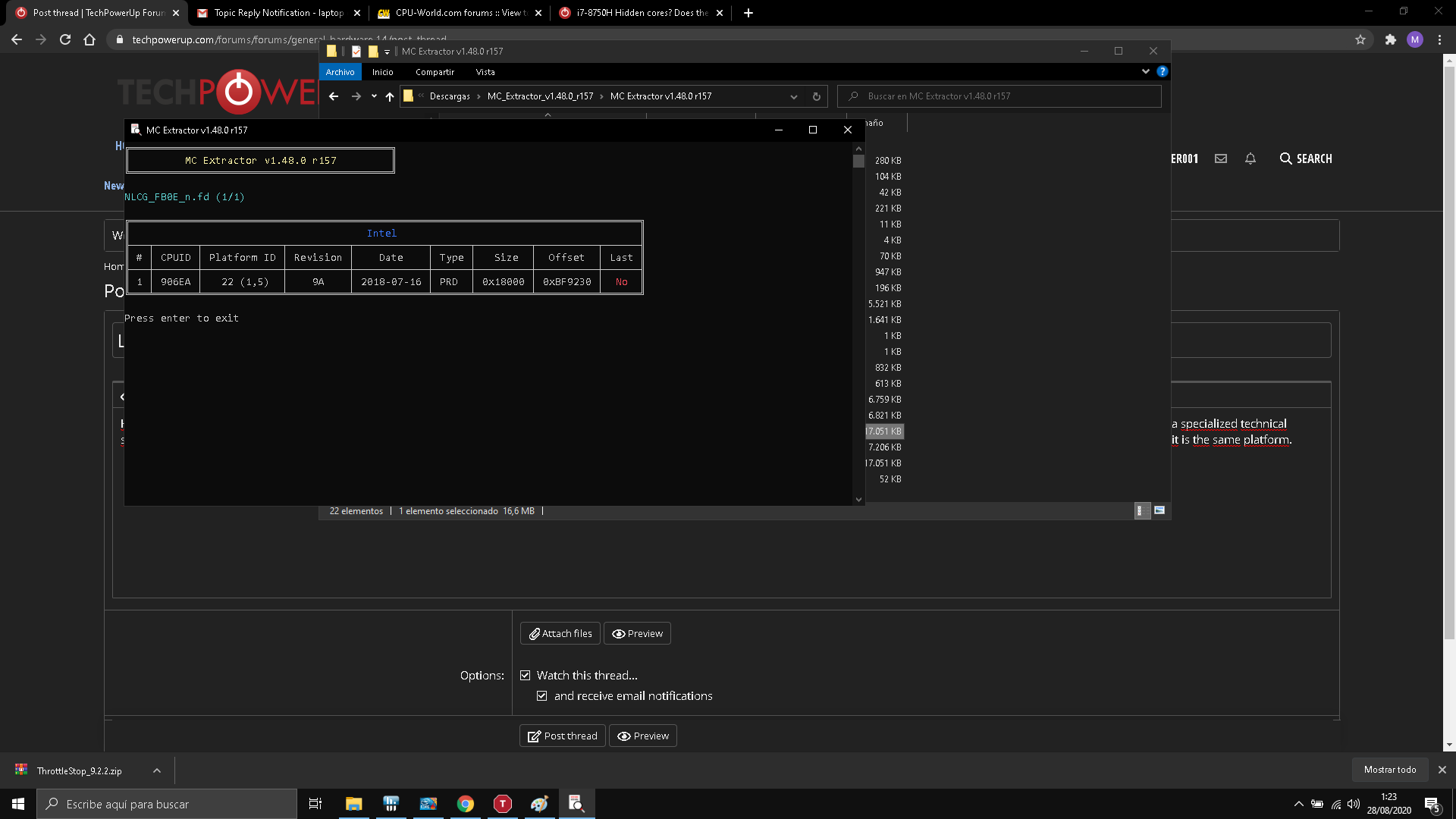This screenshot has height=819, width=1456.
Task: Expand the Explorer ribbon chevron
Action: [1146, 71]
